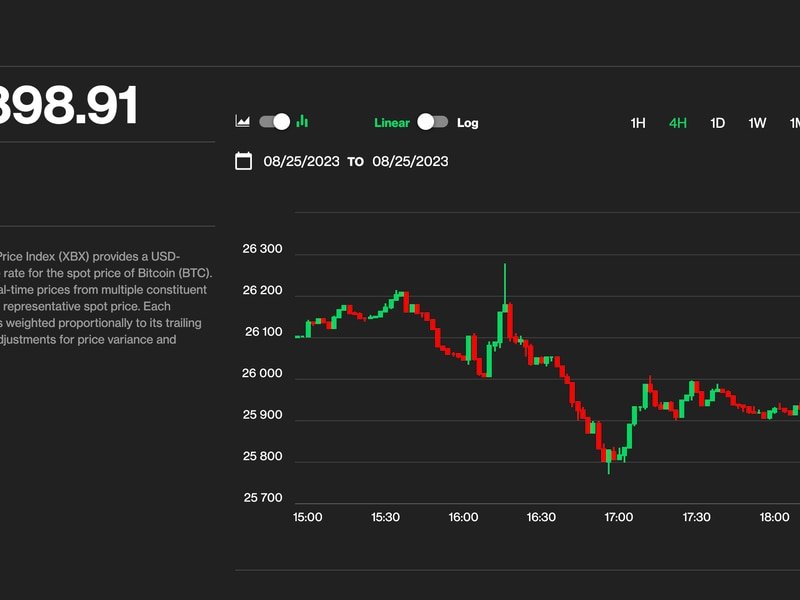
Task: Open the end date 08/25/2023 selector
Action: (411, 161)
